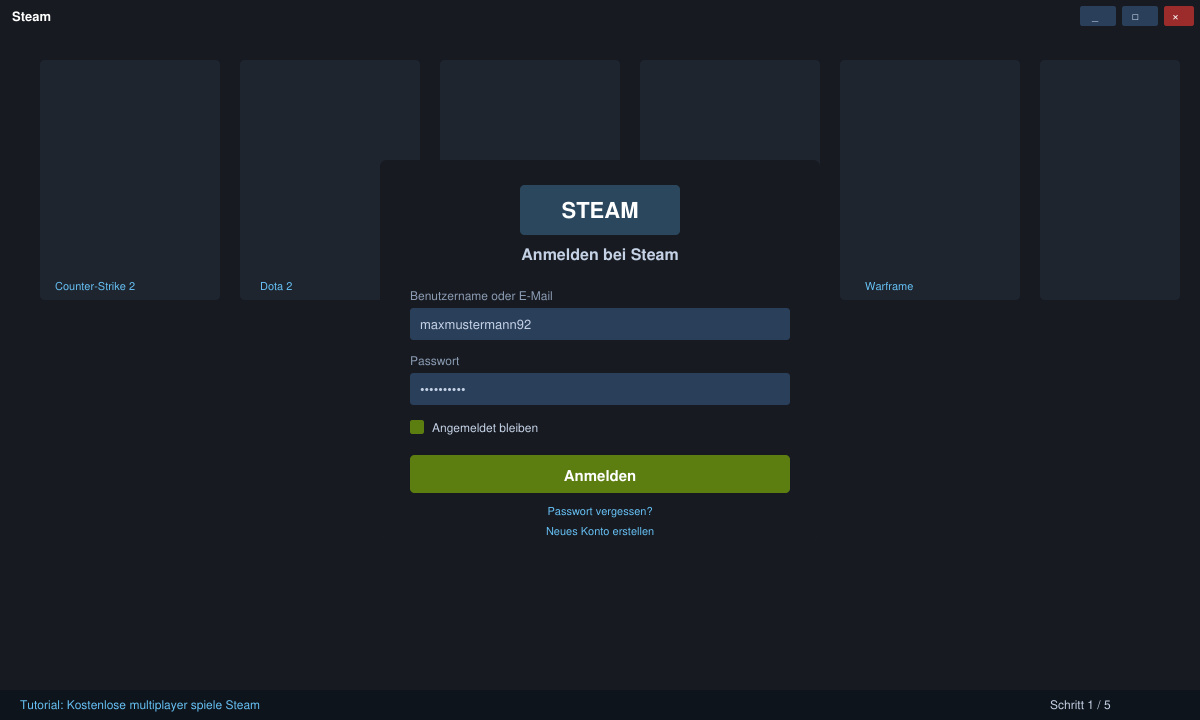Click the Dota 2 title text
The image size is (1200, 720).
coord(276,286)
